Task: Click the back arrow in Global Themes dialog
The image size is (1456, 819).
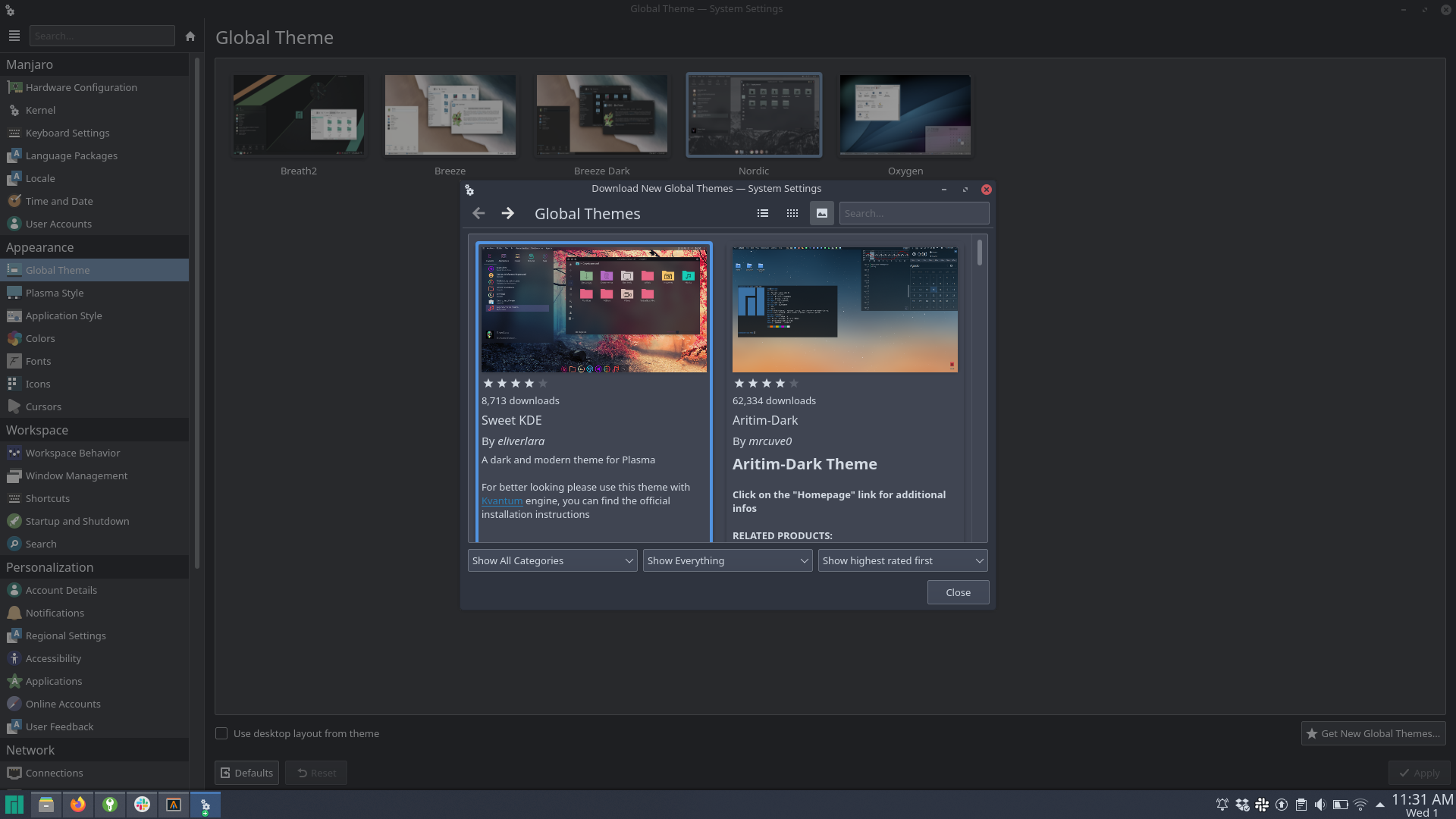Action: tap(479, 214)
